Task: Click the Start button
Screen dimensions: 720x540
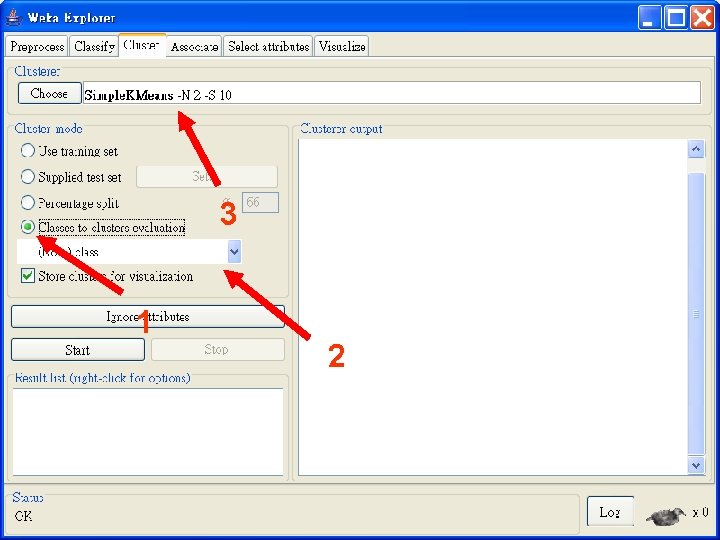Action: coord(78,350)
